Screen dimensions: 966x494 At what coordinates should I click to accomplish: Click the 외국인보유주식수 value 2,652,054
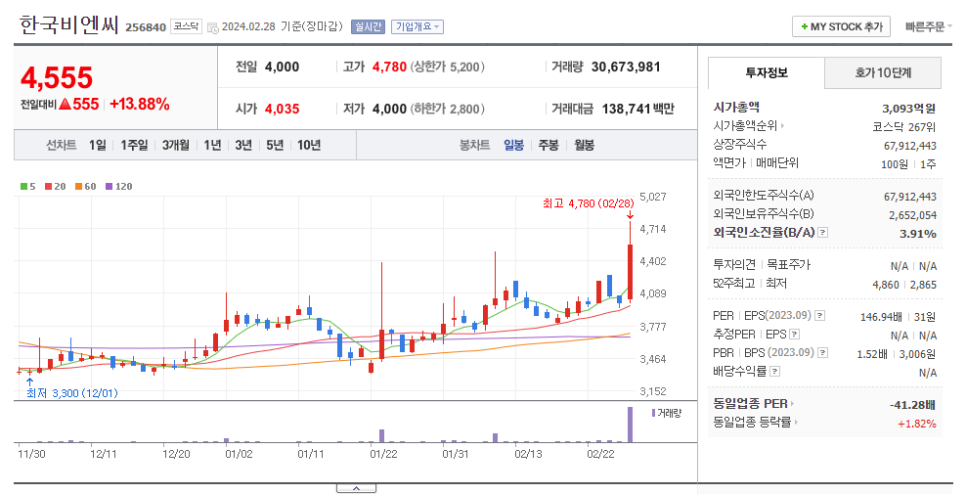[912, 215]
